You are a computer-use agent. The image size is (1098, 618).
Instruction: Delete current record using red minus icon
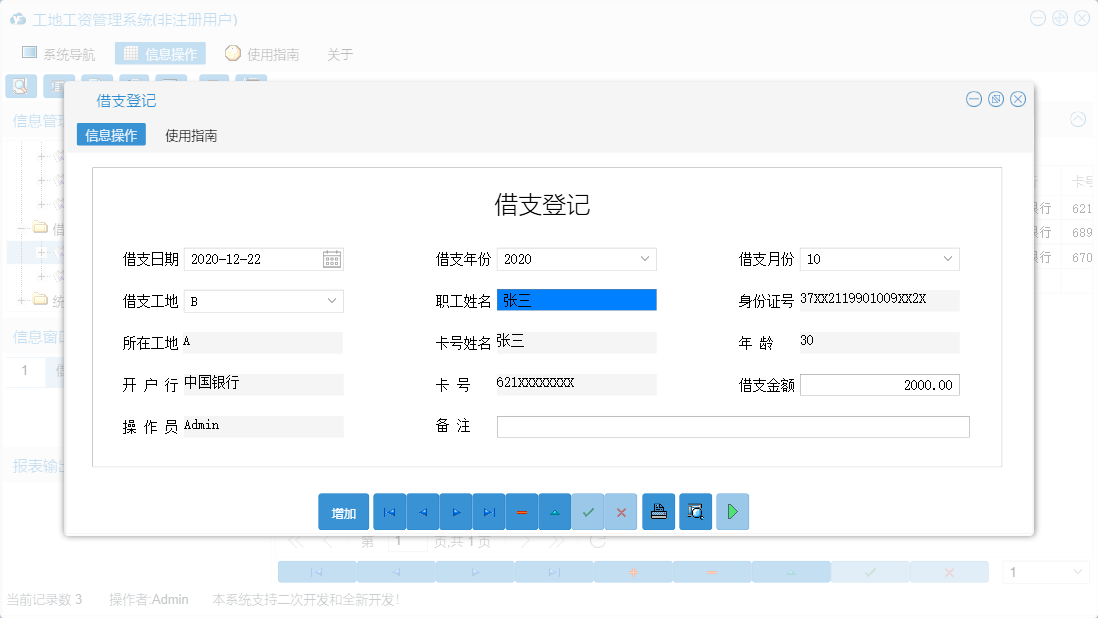click(x=522, y=511)
